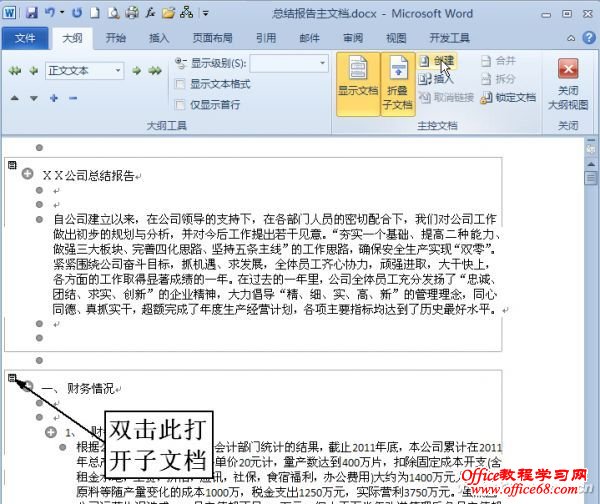Viewport: 600px width, 504px height.
Task: Click the fx formula icon in quick access toolbar
Action: (x=150, y=13)
